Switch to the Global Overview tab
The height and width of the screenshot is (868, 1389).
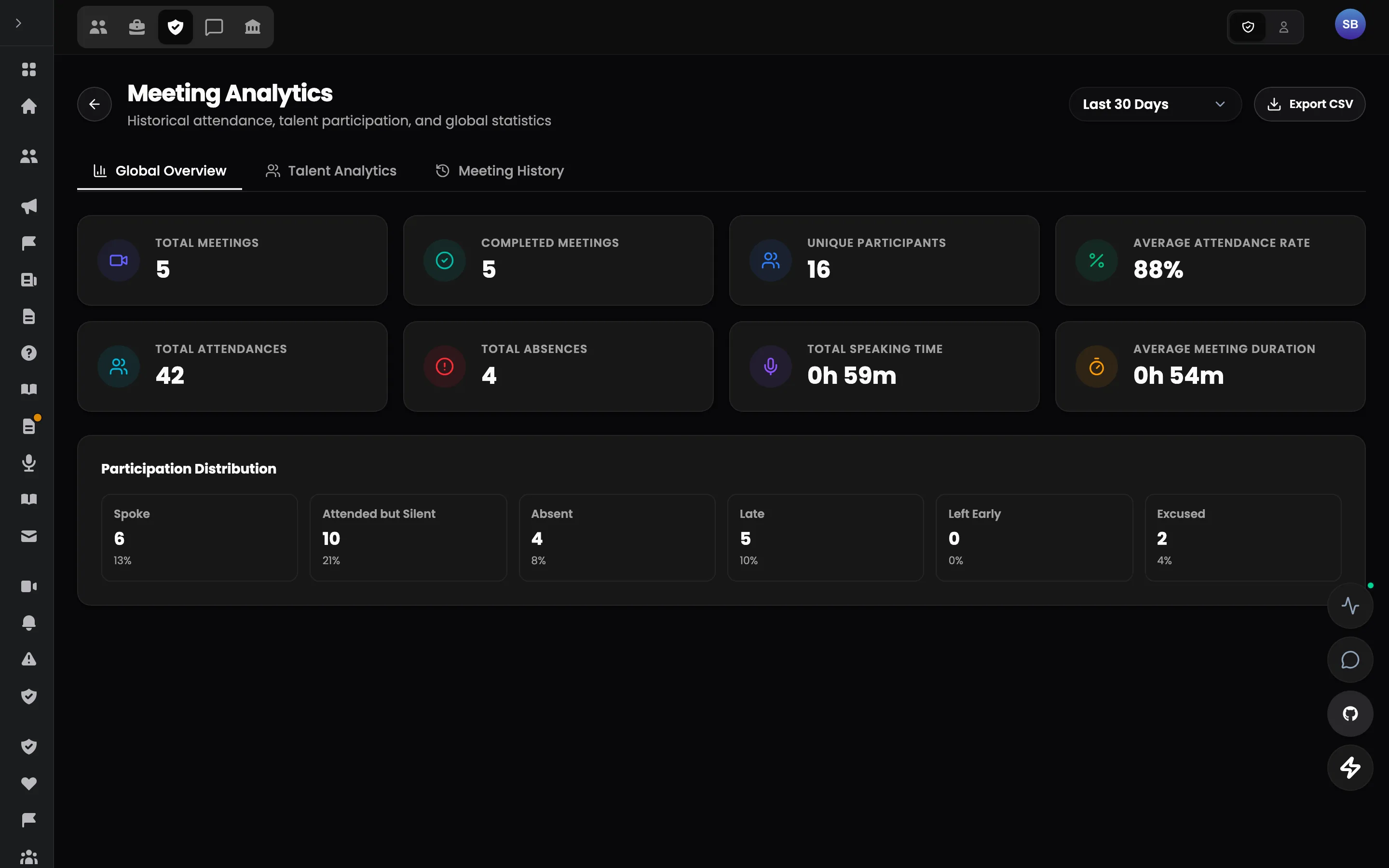(160, 171)
